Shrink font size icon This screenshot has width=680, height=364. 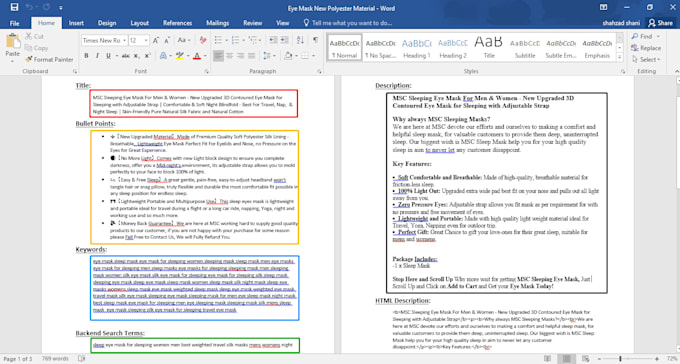pos(167,40)
